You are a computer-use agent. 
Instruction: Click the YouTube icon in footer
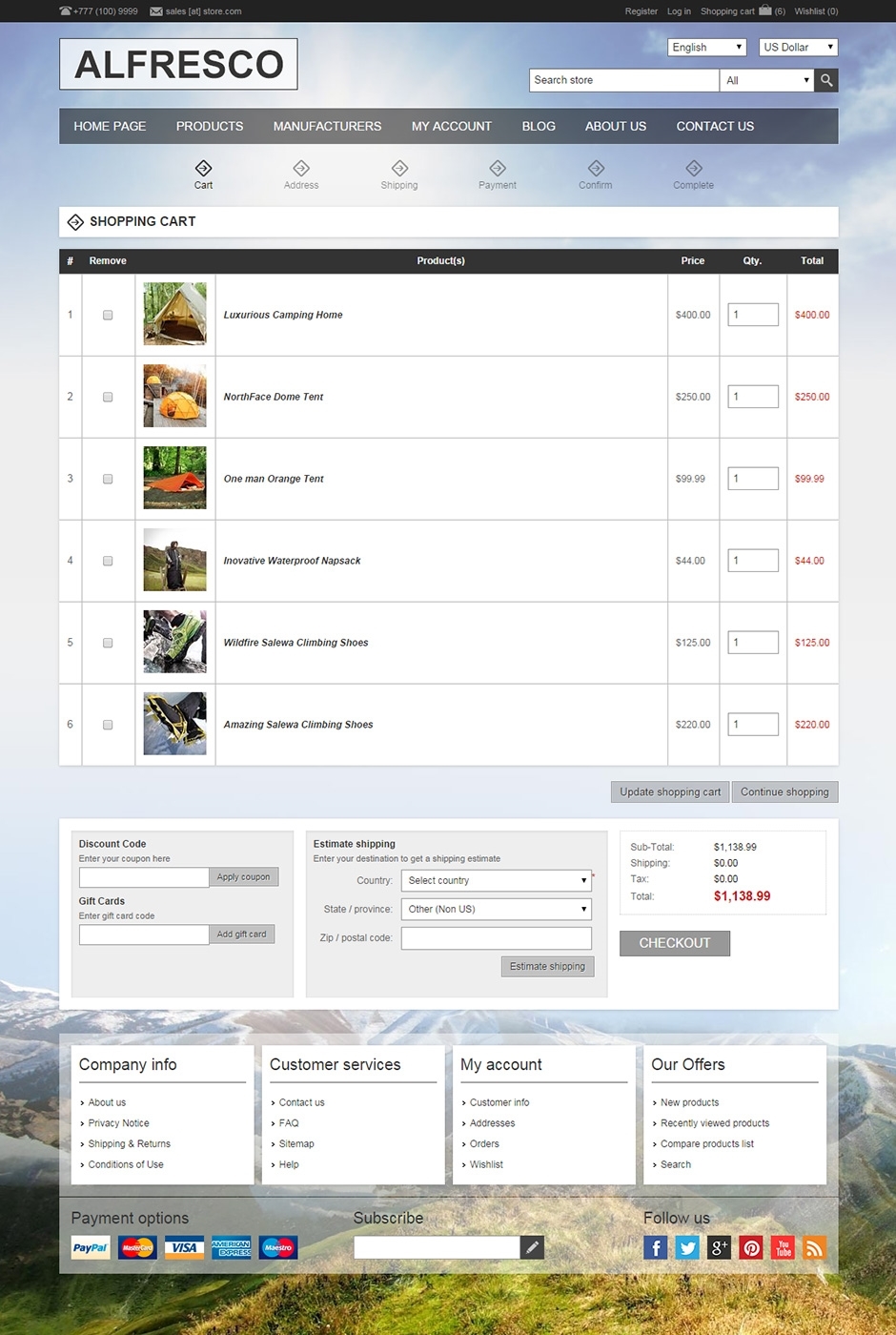tap(784, 1247)
